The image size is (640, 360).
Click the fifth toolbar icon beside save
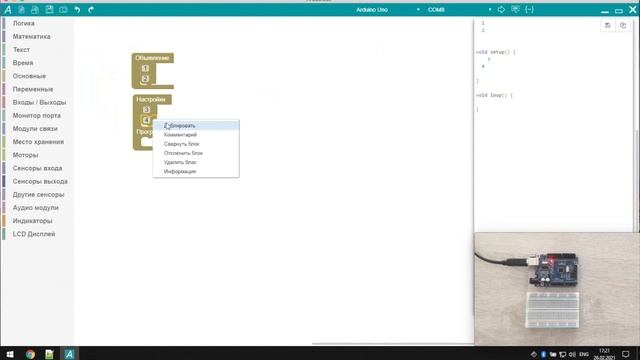pos(63,9)
